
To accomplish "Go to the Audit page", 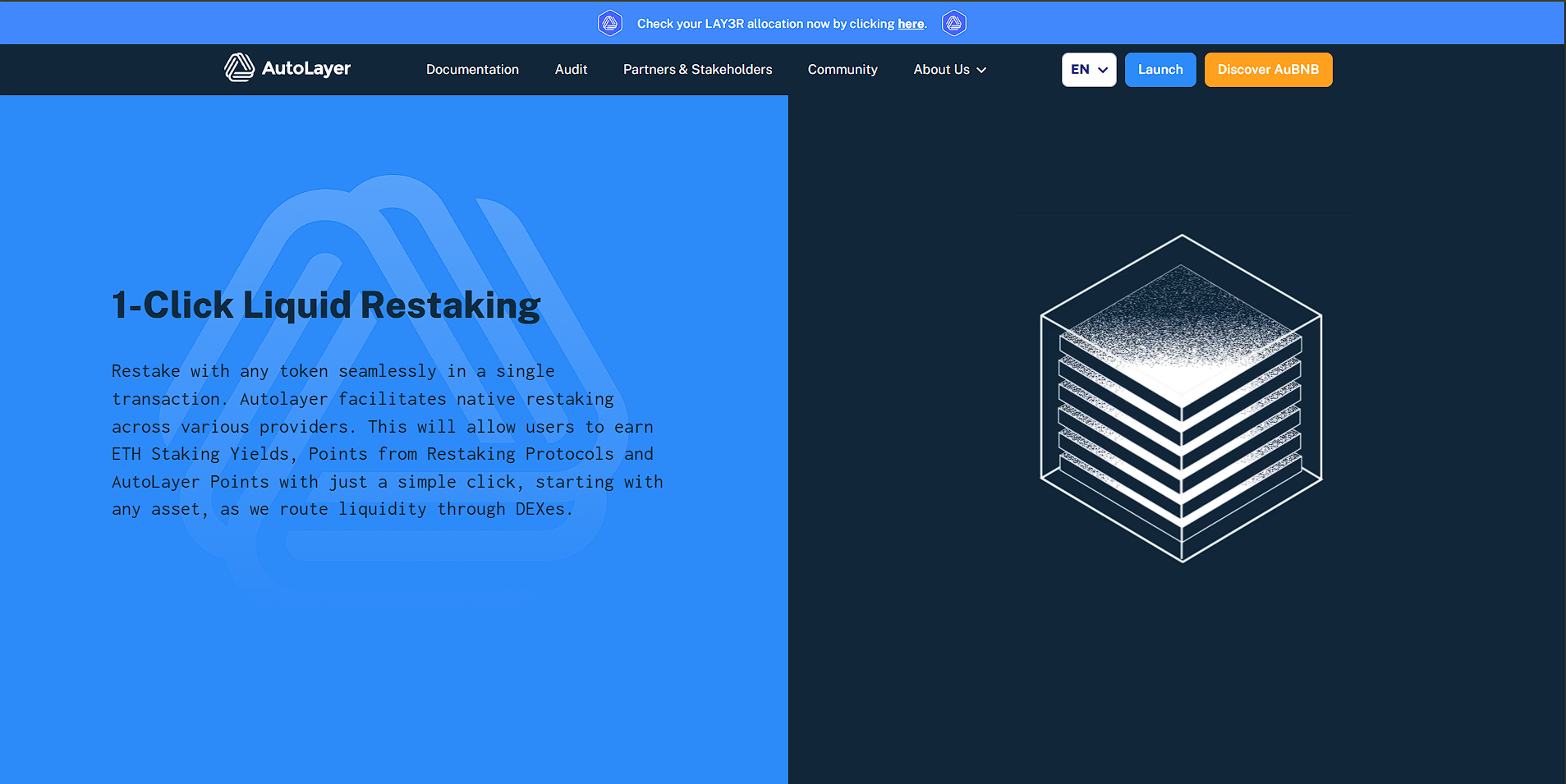I will pyautogui.click(x=571, y=70).
